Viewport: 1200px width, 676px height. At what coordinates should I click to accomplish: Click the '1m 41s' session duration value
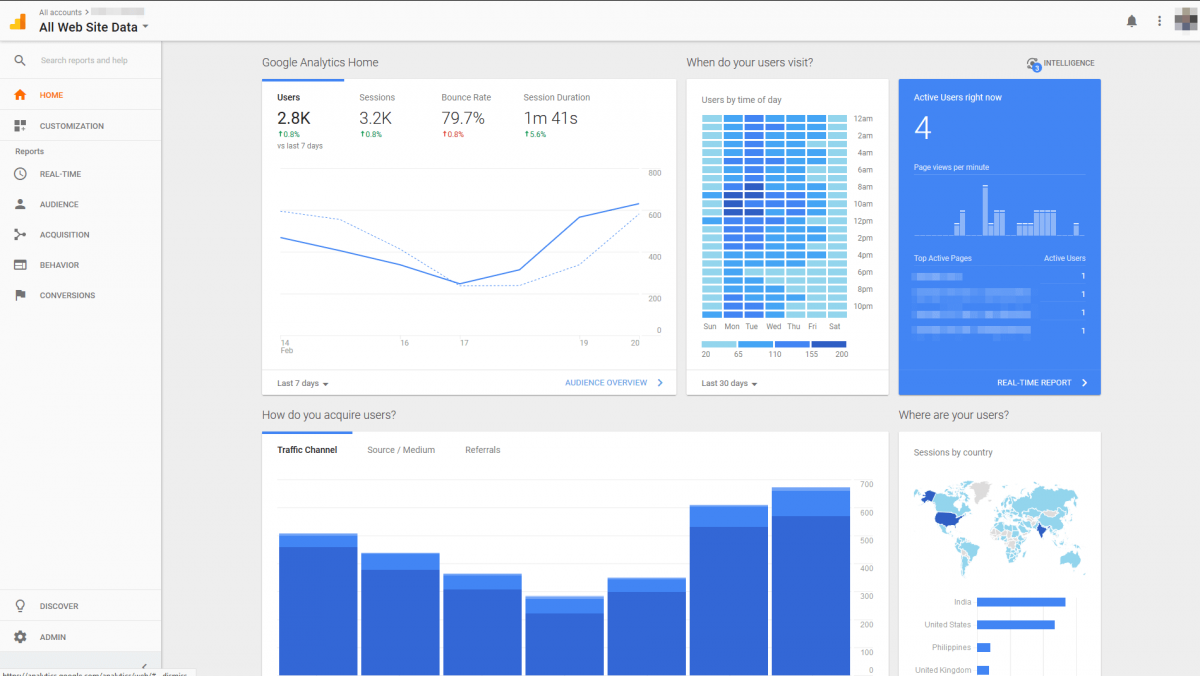pyautogui.click(x=550, y=118)
